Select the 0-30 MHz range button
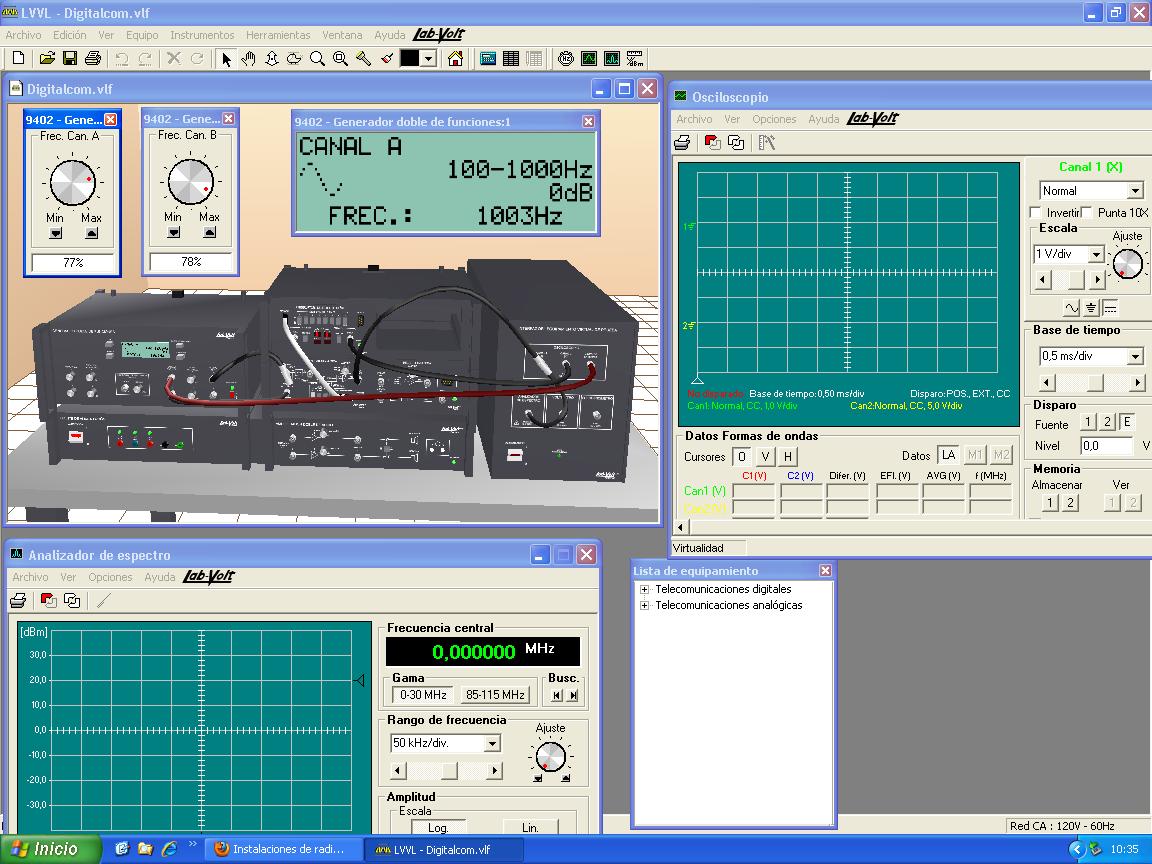 (423, 694)
